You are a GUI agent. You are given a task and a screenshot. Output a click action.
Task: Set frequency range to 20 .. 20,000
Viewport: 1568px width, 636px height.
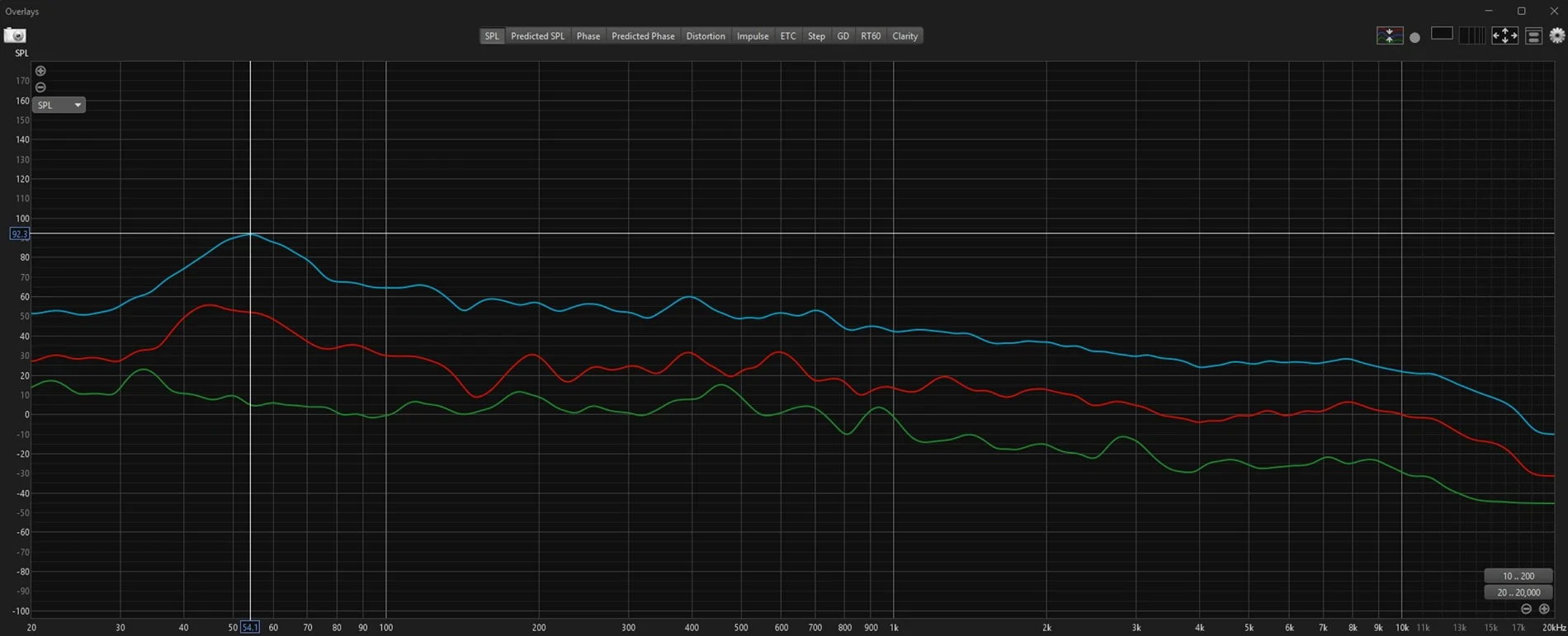coord(1518,592)
